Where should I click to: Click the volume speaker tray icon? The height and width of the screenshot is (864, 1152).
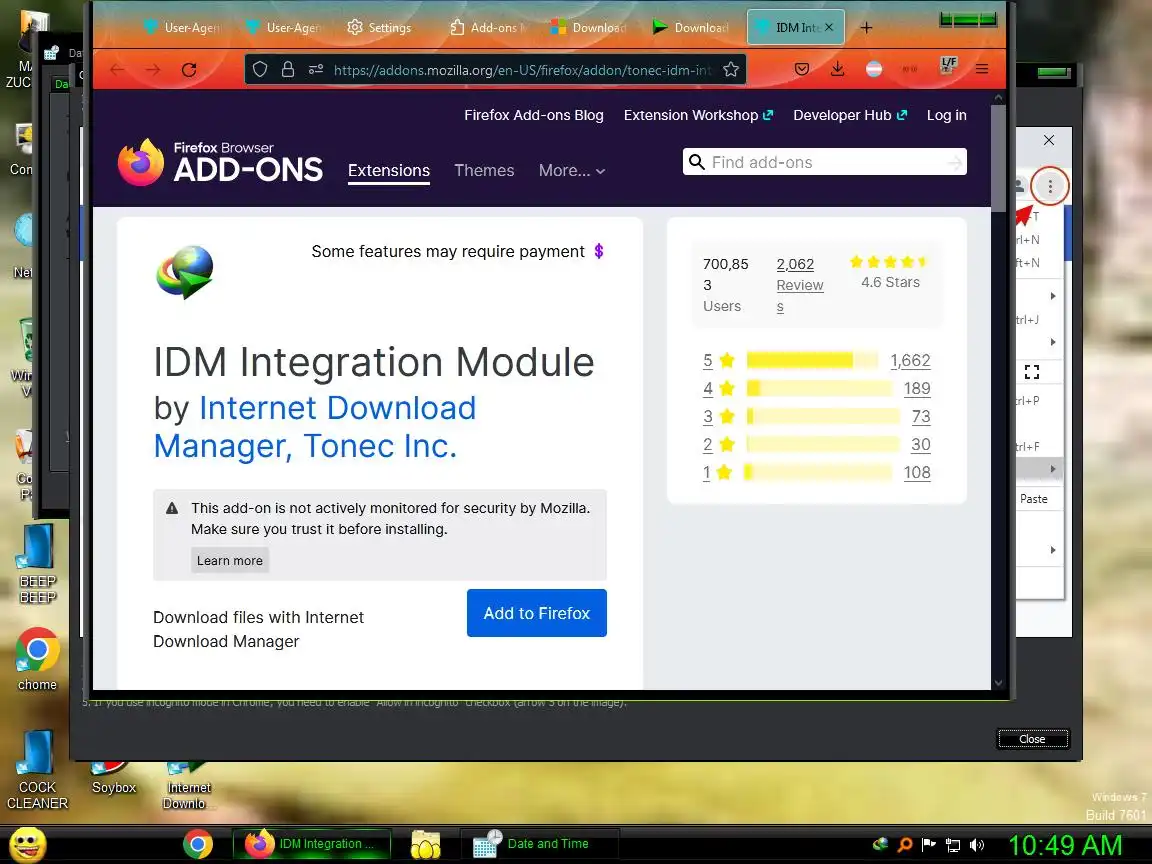[976, 845]
